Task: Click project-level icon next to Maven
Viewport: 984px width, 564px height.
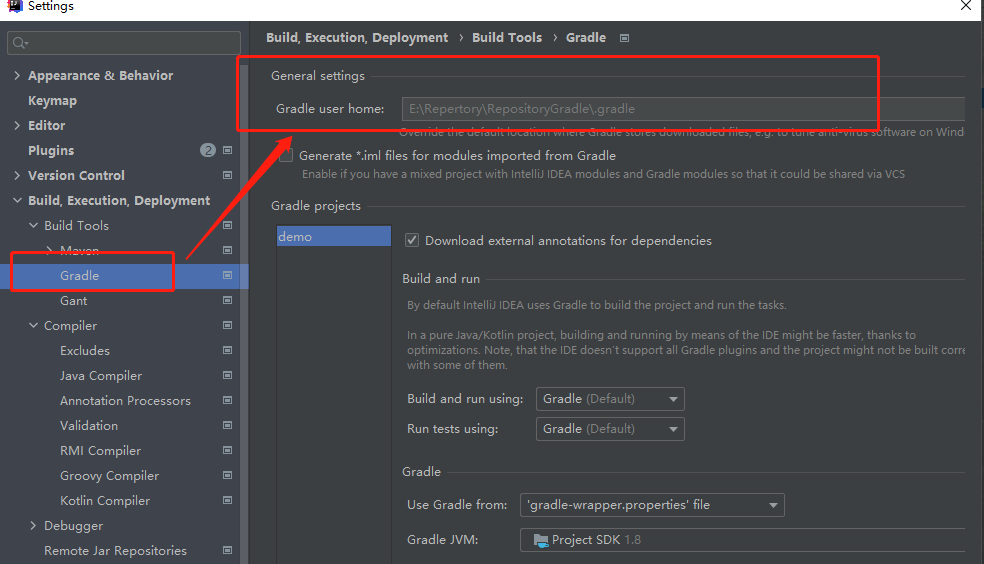Action: click(x=227, y=250)
